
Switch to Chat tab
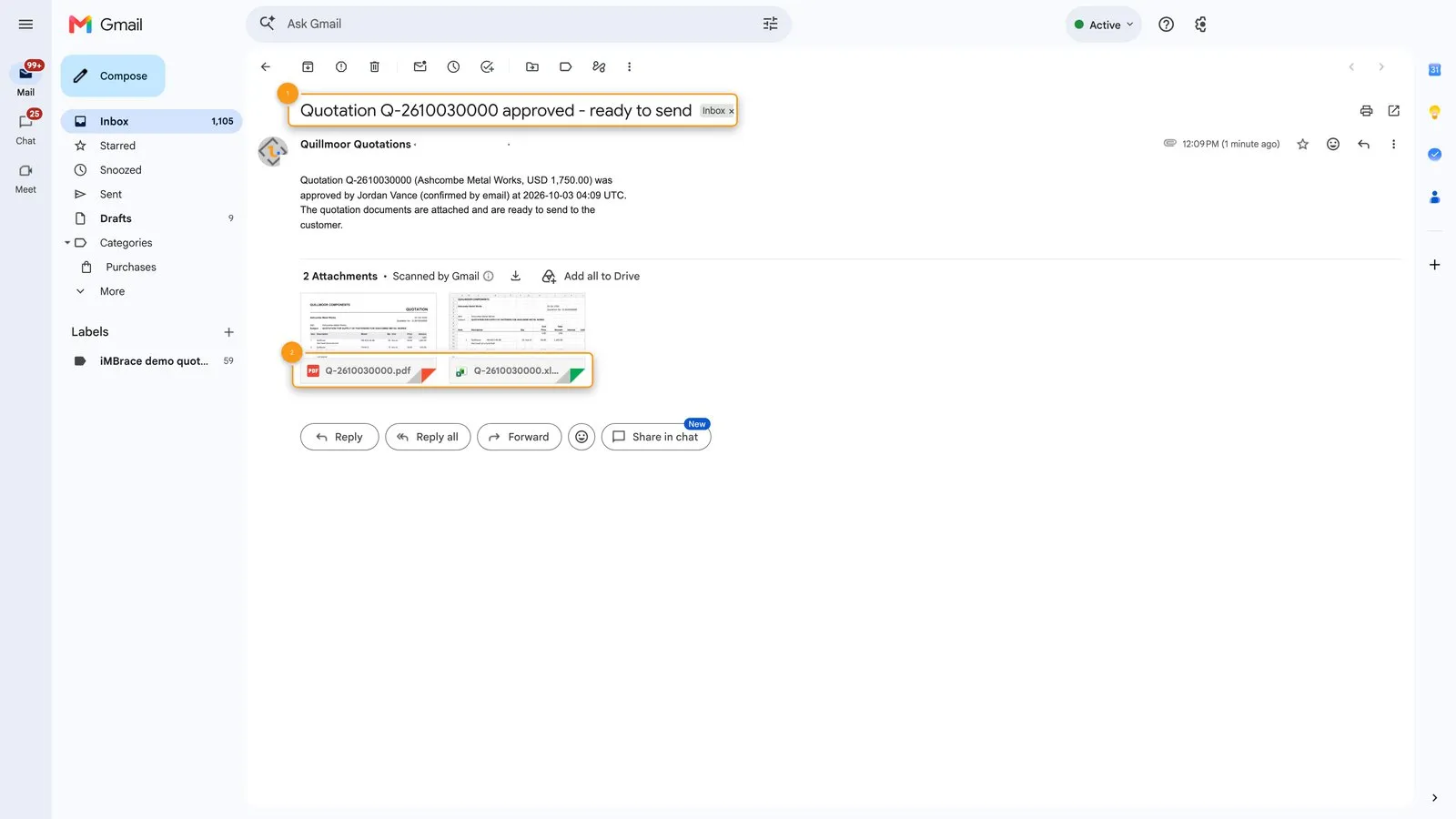pos(25,128)
